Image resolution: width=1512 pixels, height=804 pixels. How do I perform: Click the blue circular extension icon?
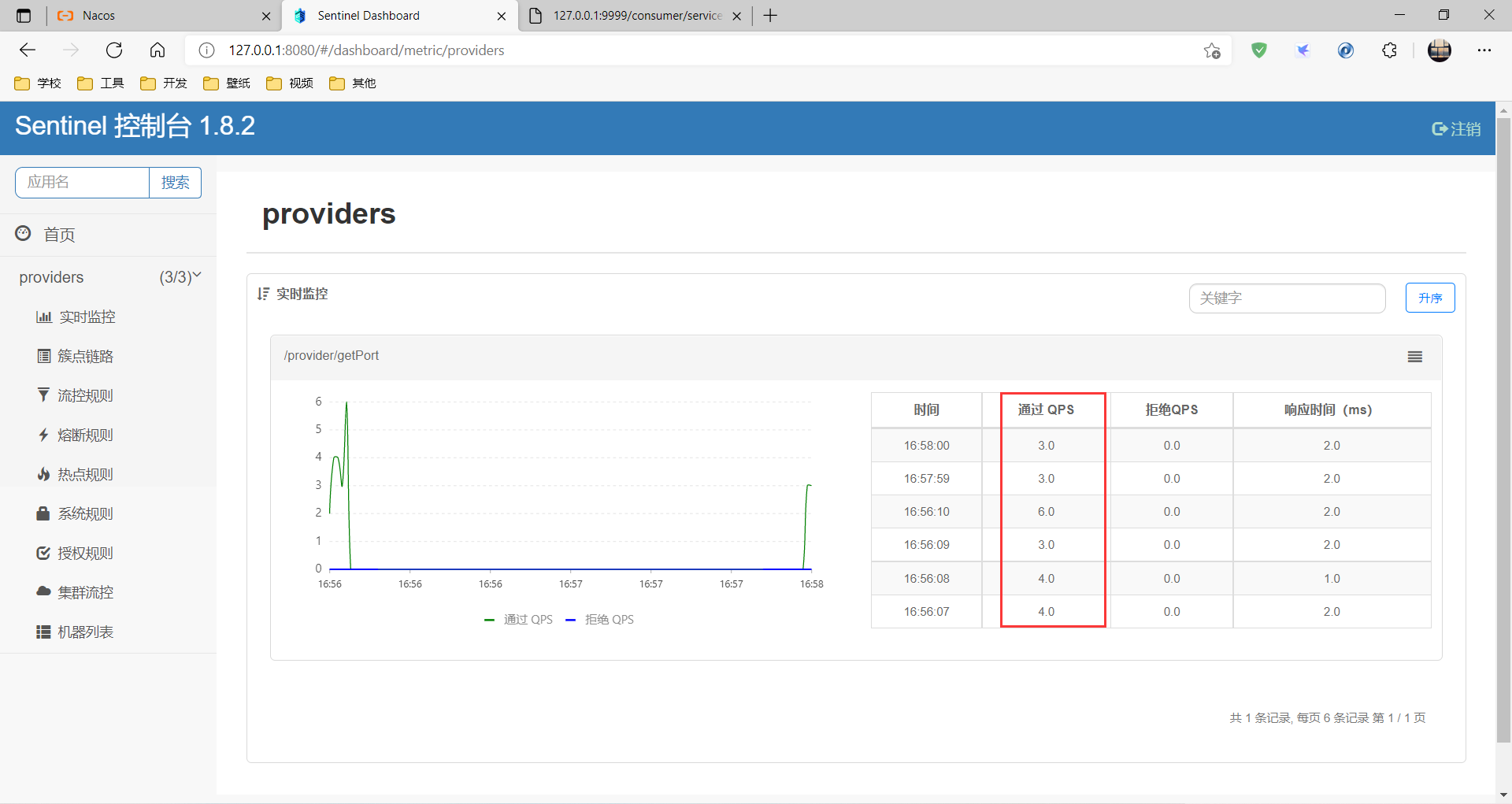1346,50
